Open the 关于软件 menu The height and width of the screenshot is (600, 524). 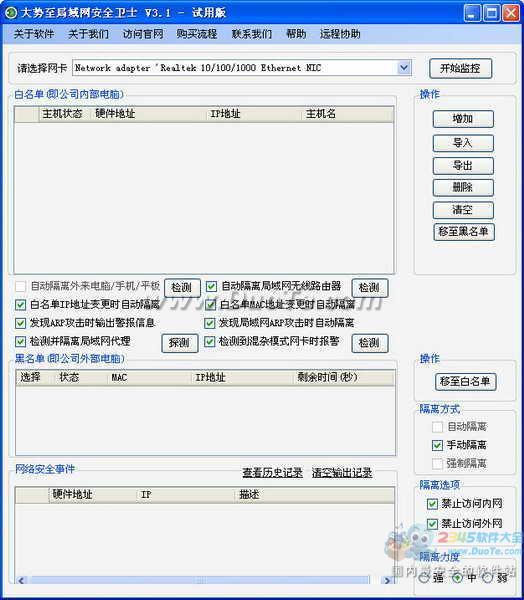pyautogui.click(x=34, y=34)
